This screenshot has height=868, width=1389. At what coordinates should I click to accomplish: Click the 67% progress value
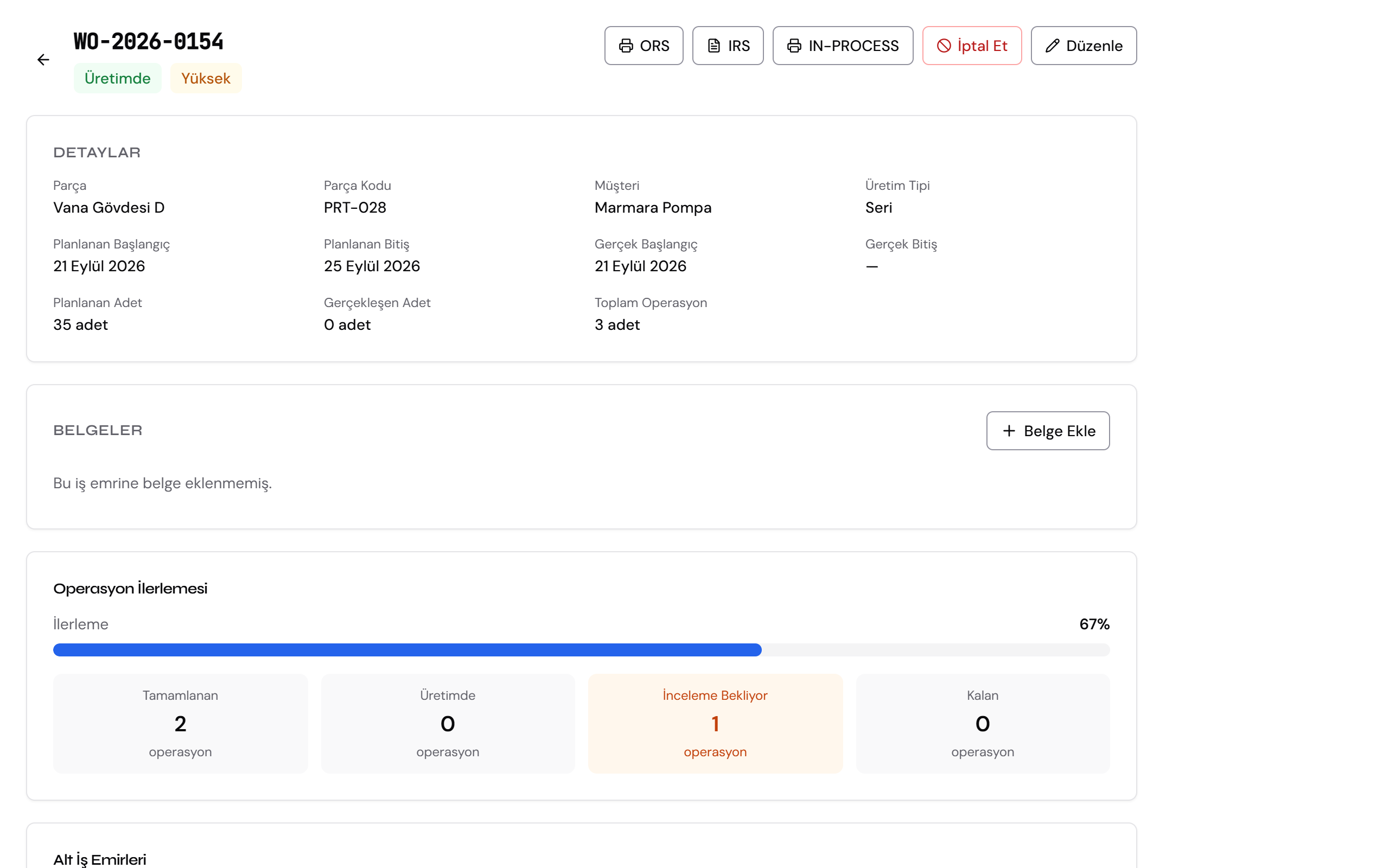point(1094,624)
